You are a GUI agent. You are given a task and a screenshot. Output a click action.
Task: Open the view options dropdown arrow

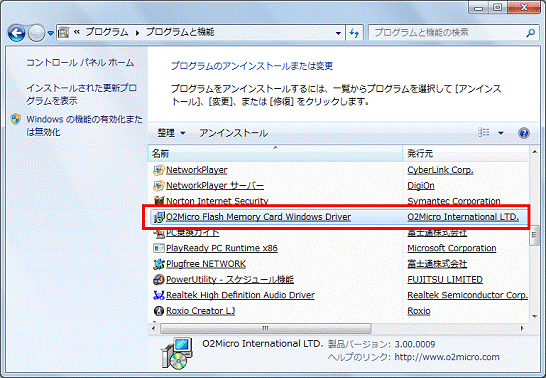point(501,133)
